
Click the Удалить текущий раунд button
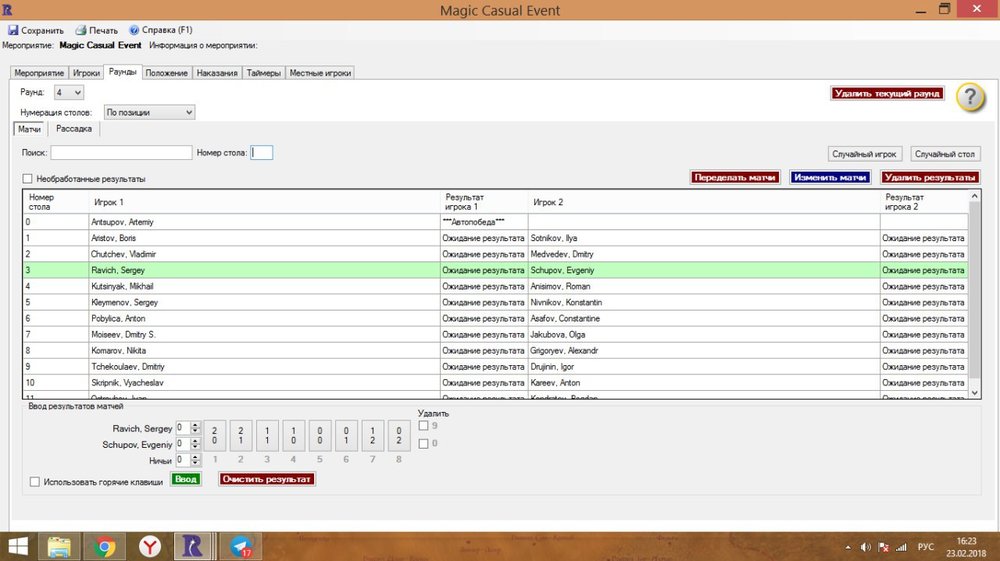(887, 93)
